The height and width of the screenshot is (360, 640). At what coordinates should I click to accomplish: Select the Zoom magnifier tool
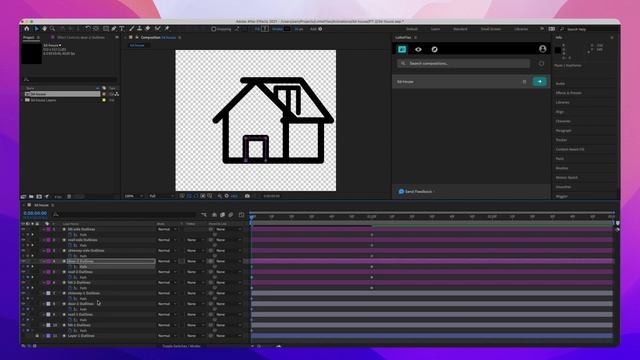[x=52, y=29]
